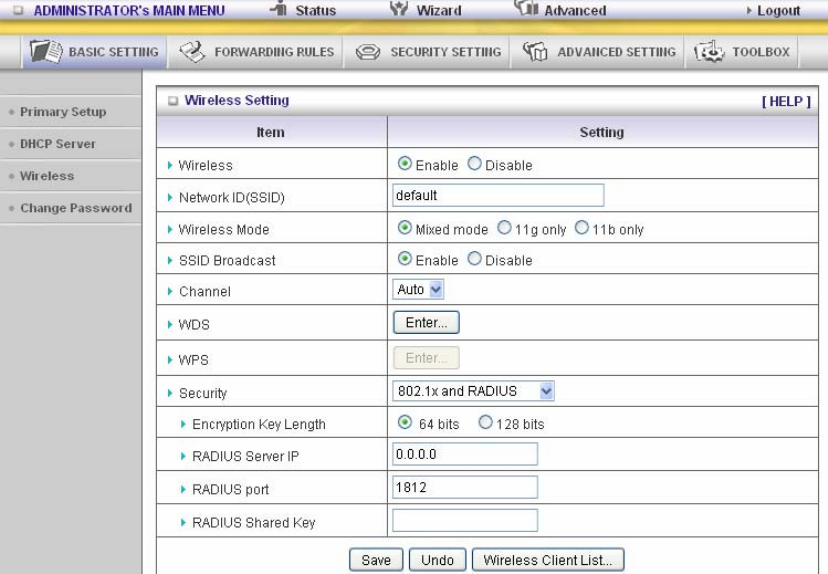Click the Basic Setting documents icon

(46, 51)
